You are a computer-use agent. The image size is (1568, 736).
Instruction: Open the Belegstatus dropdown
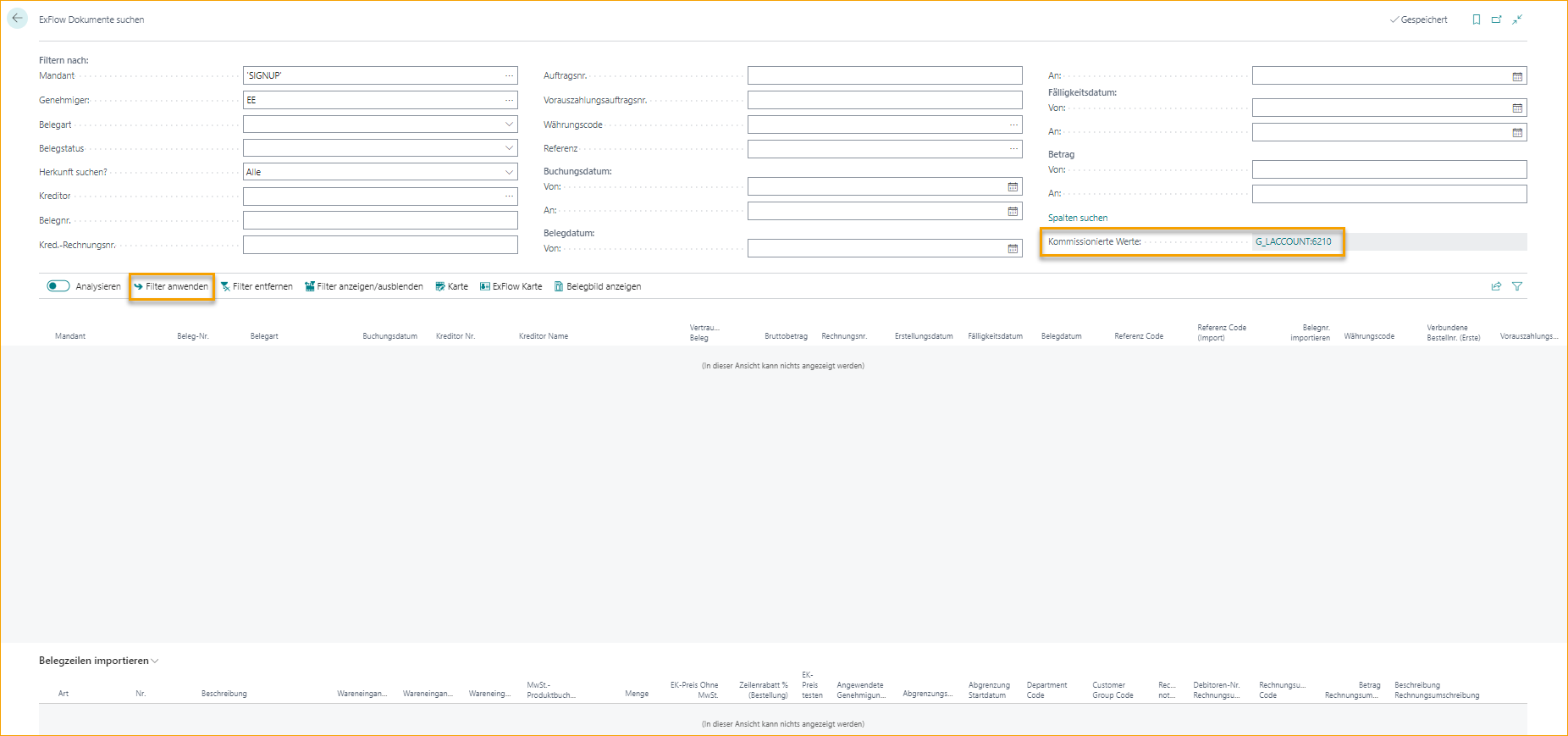(509, 148)
